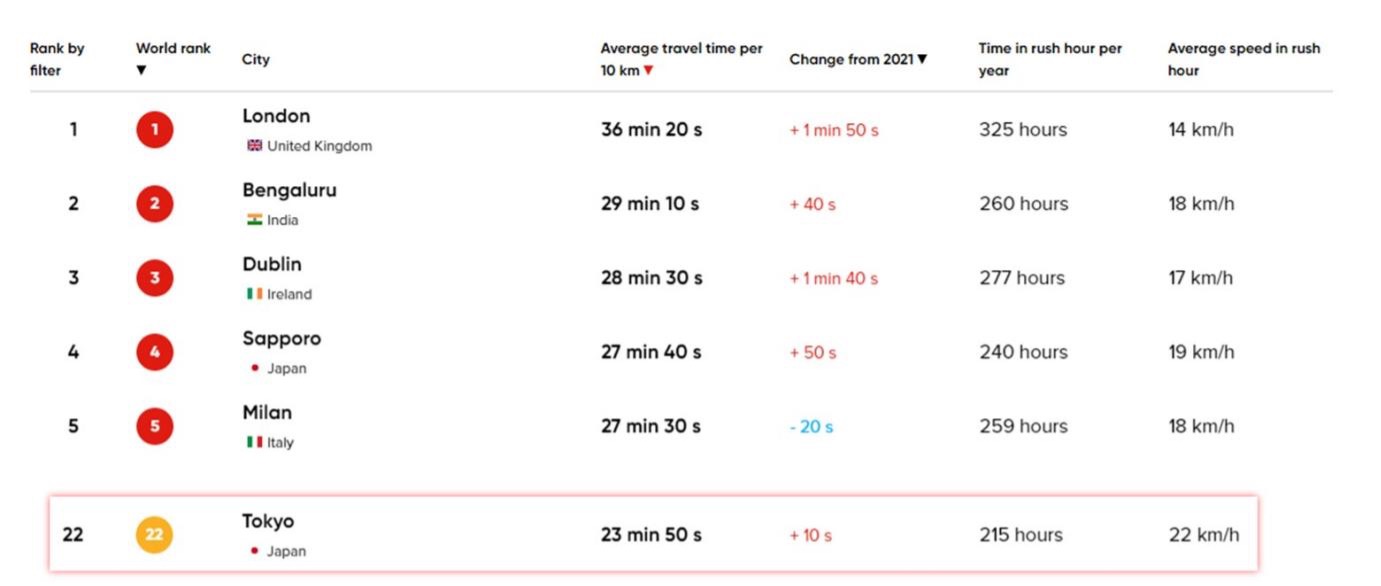Click the red rank 5 badge for Milan

(x=155, y=427)
